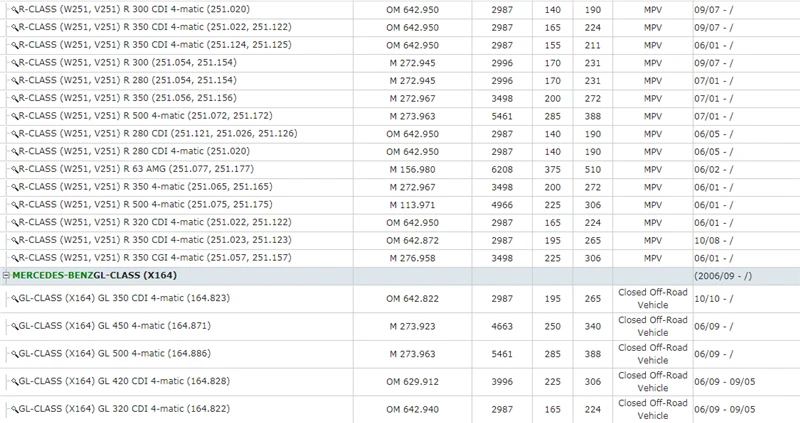Click magnifier icon beside GL 500 4-matic (164.886)

click(14, 354)
